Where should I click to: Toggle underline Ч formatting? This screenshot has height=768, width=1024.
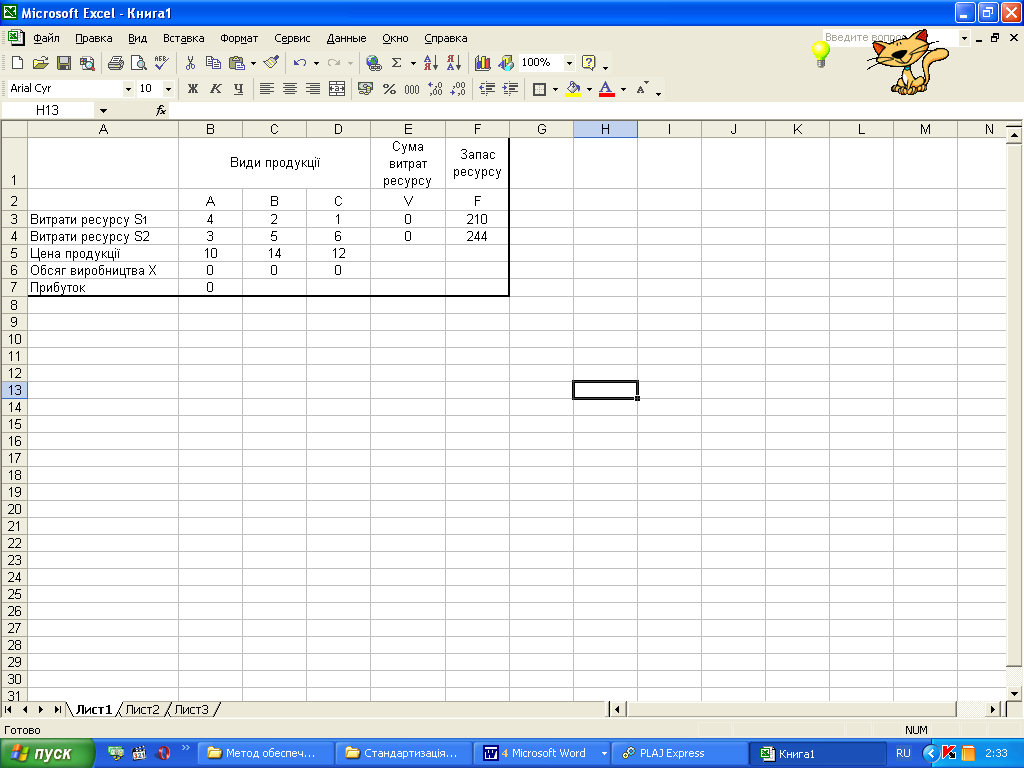point(238,89)
